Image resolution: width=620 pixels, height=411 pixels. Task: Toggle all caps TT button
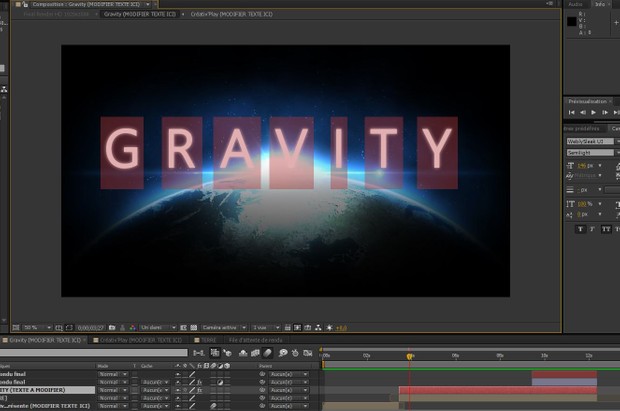606,229
